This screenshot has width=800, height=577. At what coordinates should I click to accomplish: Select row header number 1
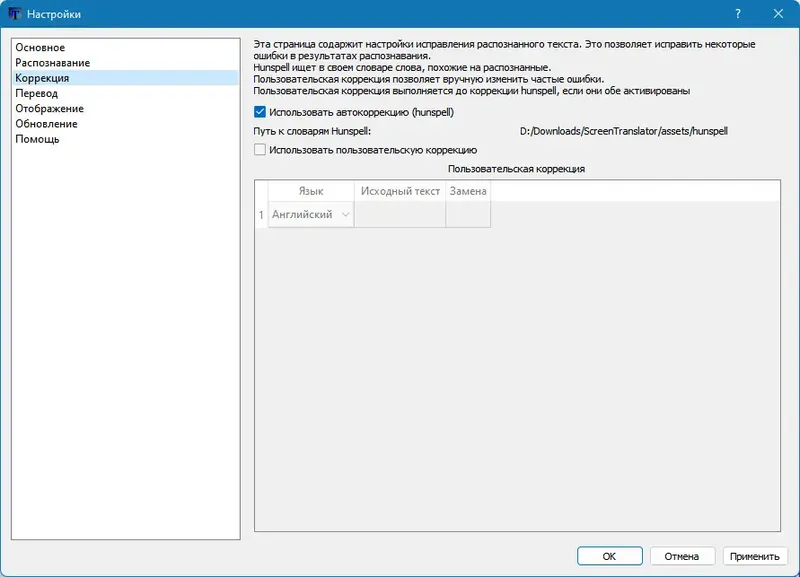click(x=261, y=214)
